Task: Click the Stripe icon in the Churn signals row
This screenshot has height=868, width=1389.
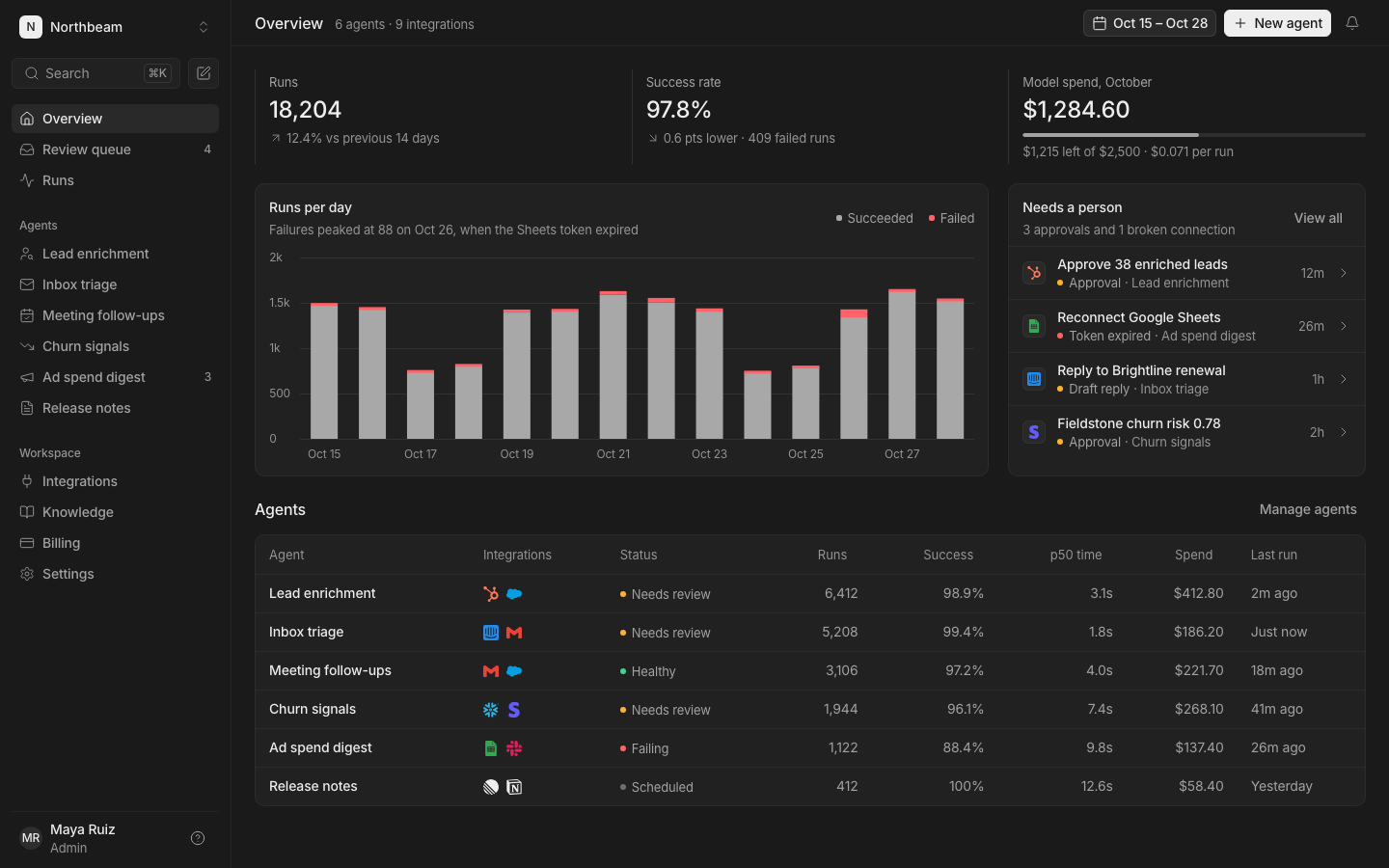Action: (x=514, y=710)
